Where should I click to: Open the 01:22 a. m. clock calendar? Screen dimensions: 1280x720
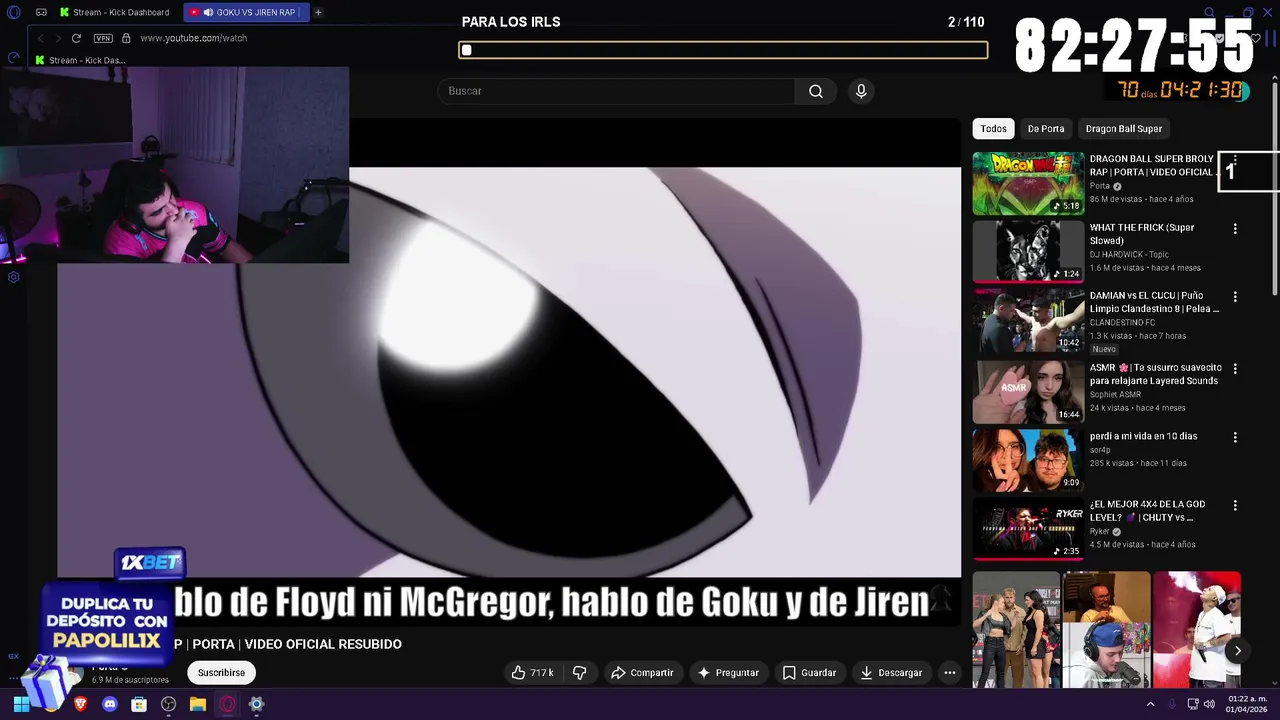(1247, 704)
